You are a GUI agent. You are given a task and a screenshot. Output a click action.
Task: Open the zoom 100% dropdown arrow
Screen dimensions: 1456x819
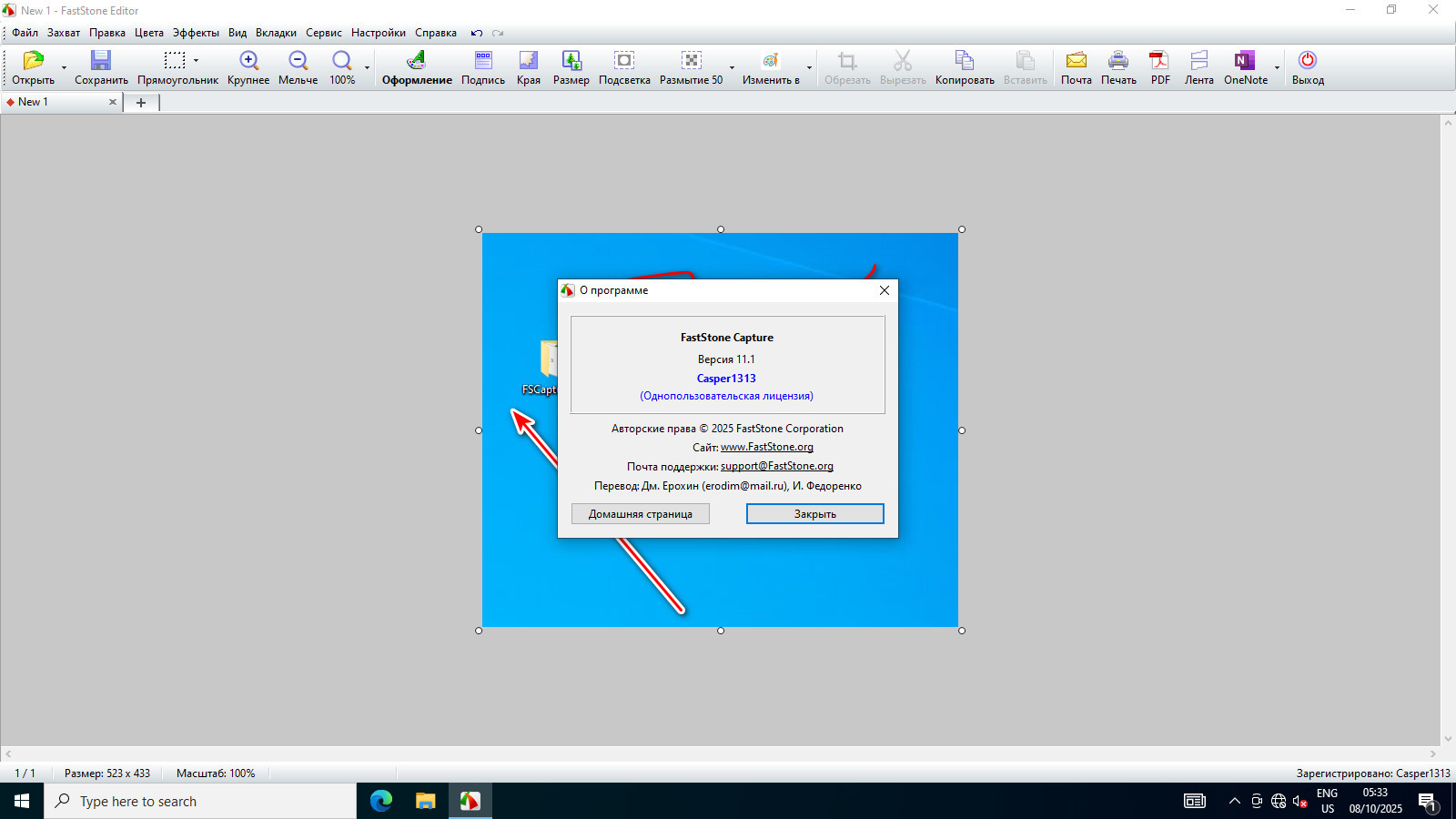(x=368, y=68)
